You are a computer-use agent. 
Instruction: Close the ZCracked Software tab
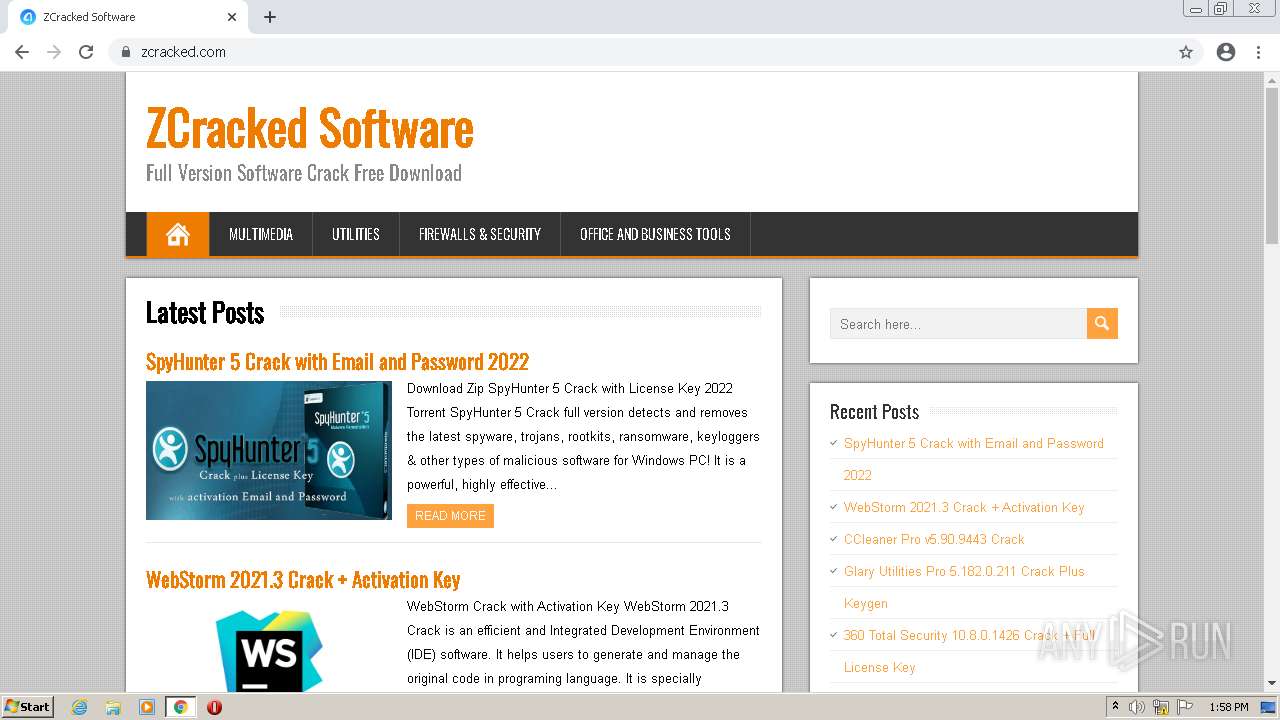(232, 17)
